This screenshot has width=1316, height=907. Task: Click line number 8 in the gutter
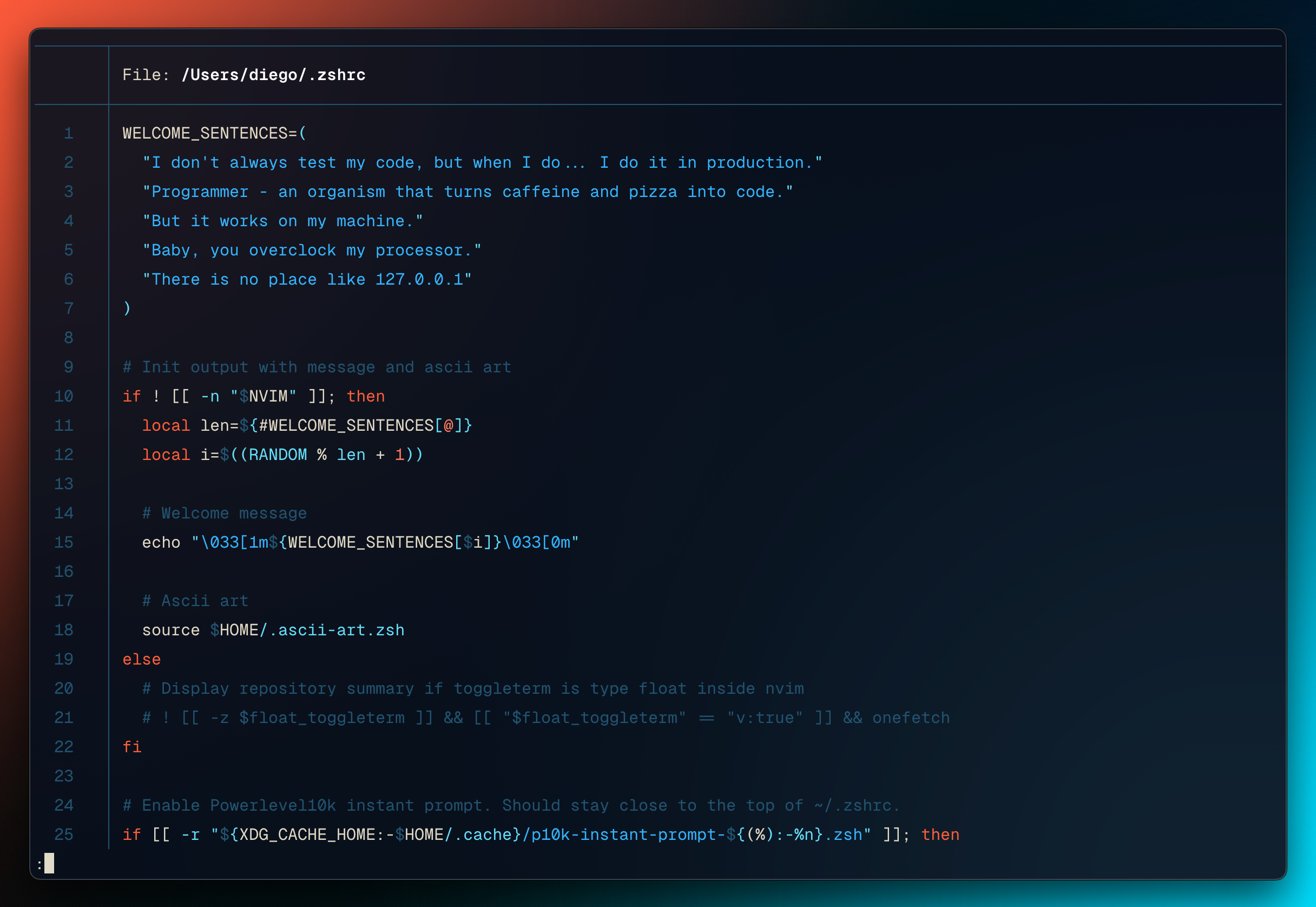tap(69, 338)
